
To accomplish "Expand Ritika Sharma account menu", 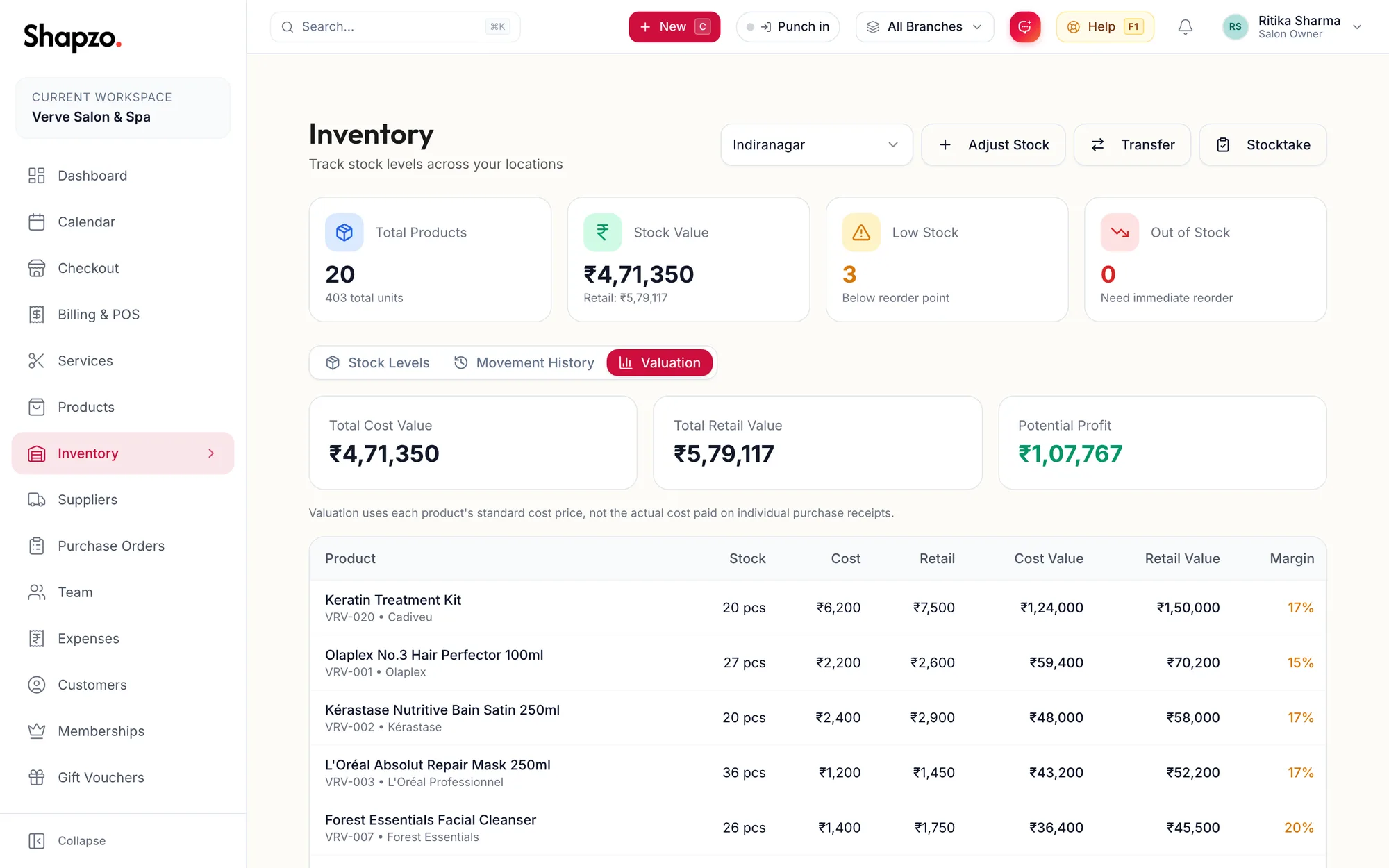I will tap(1292, 27).
